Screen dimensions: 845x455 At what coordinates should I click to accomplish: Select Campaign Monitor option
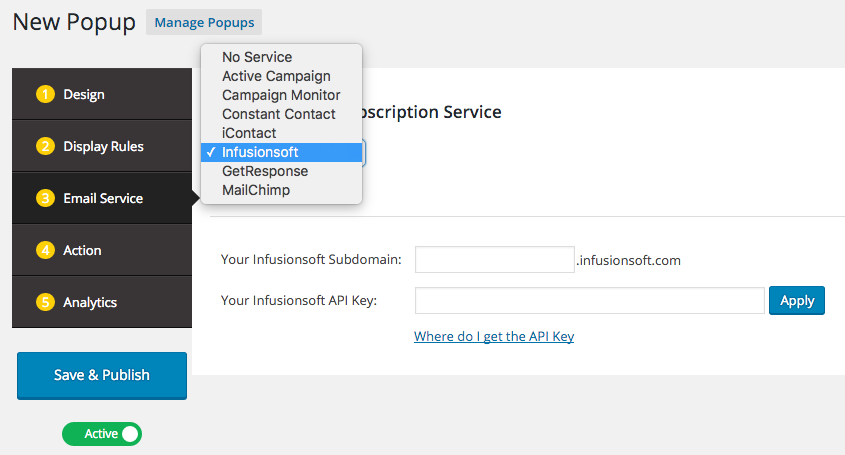(x=281, y=95)
